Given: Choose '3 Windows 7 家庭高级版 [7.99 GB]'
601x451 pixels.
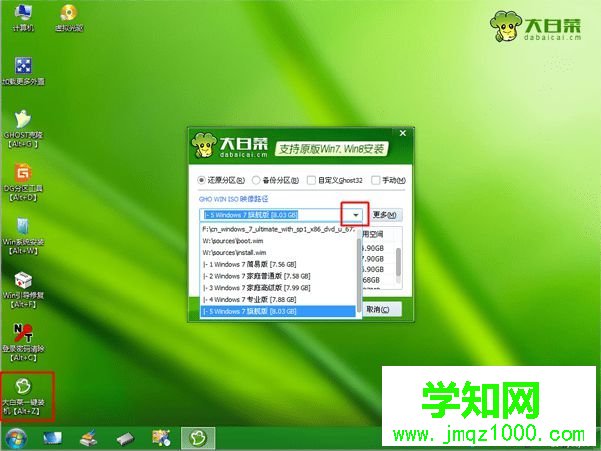Looking at the screenshot, I should (278, 288).
